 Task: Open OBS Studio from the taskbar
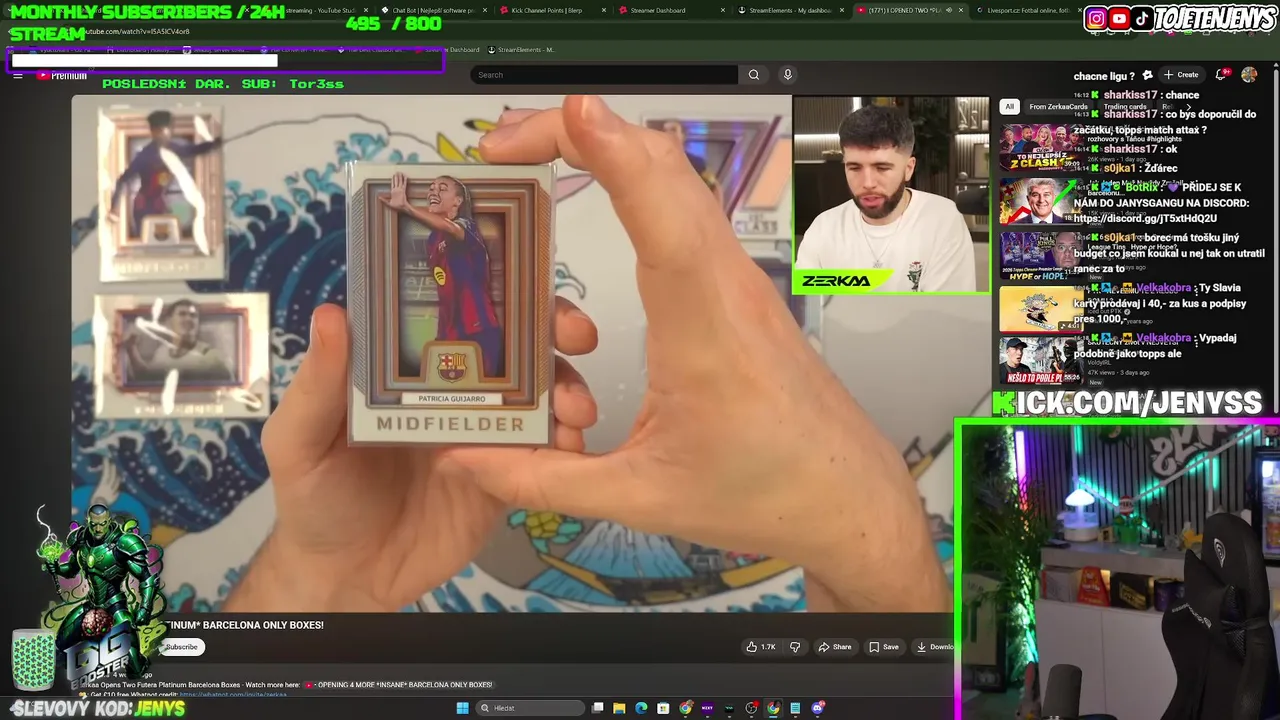pos(751,708)
